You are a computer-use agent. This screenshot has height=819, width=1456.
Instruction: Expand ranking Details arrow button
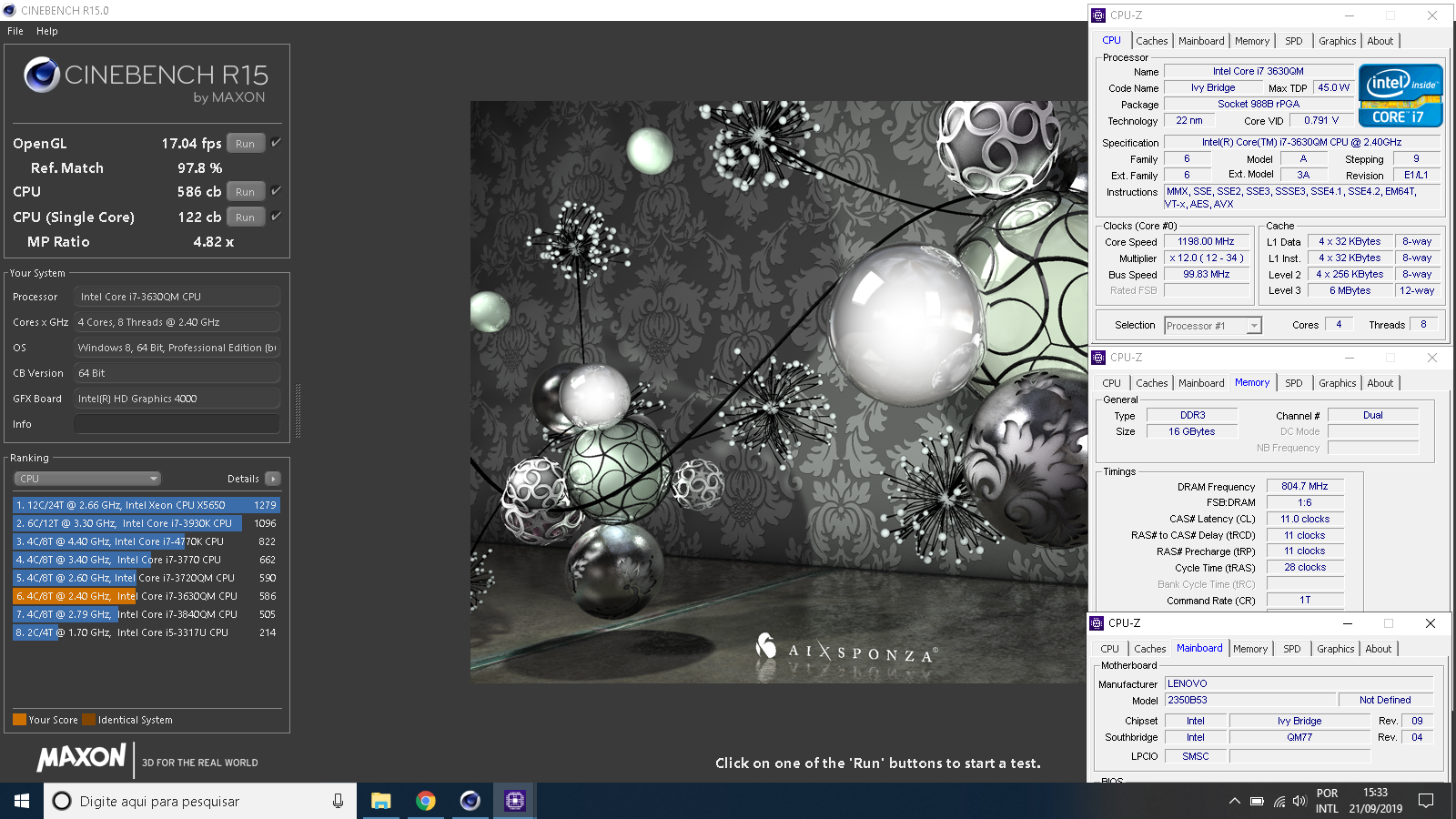coord(273,479)
